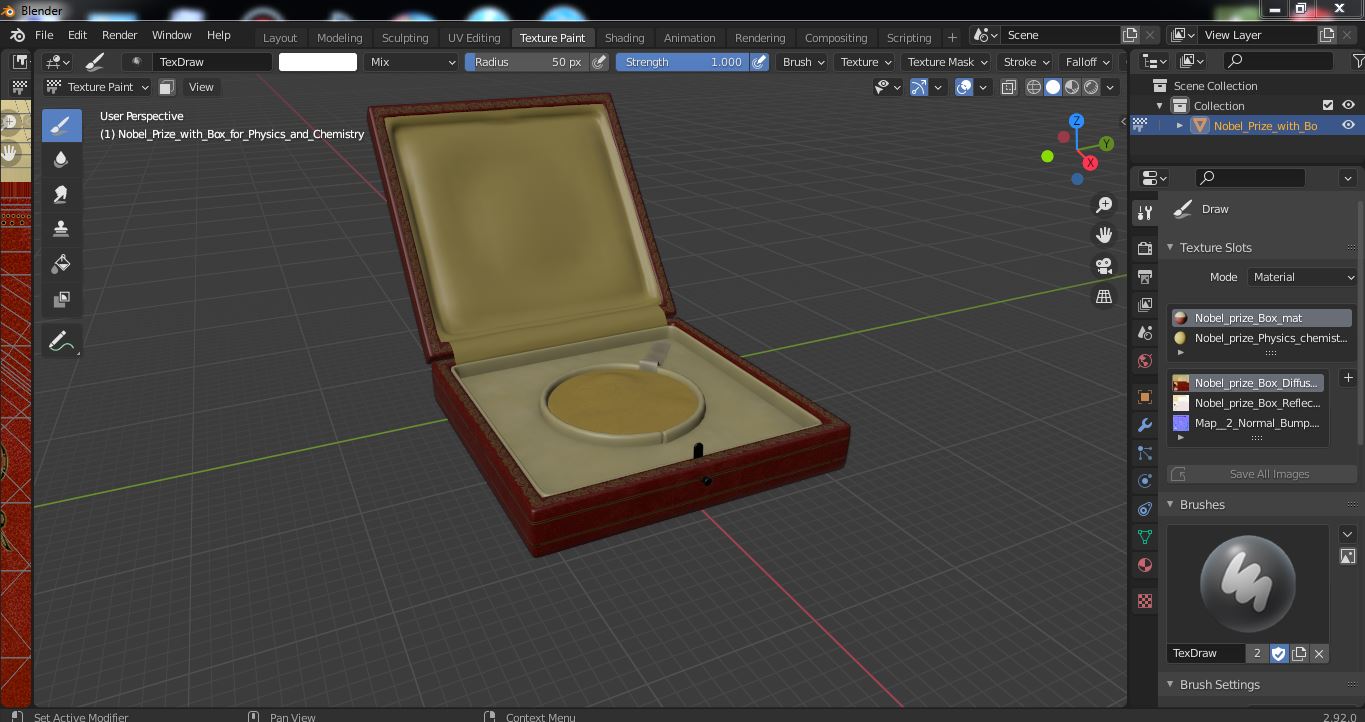This screenshot has width=1365, height=722.
Task: Collapse the Texture Slots panel
Action: (1171, 248)
